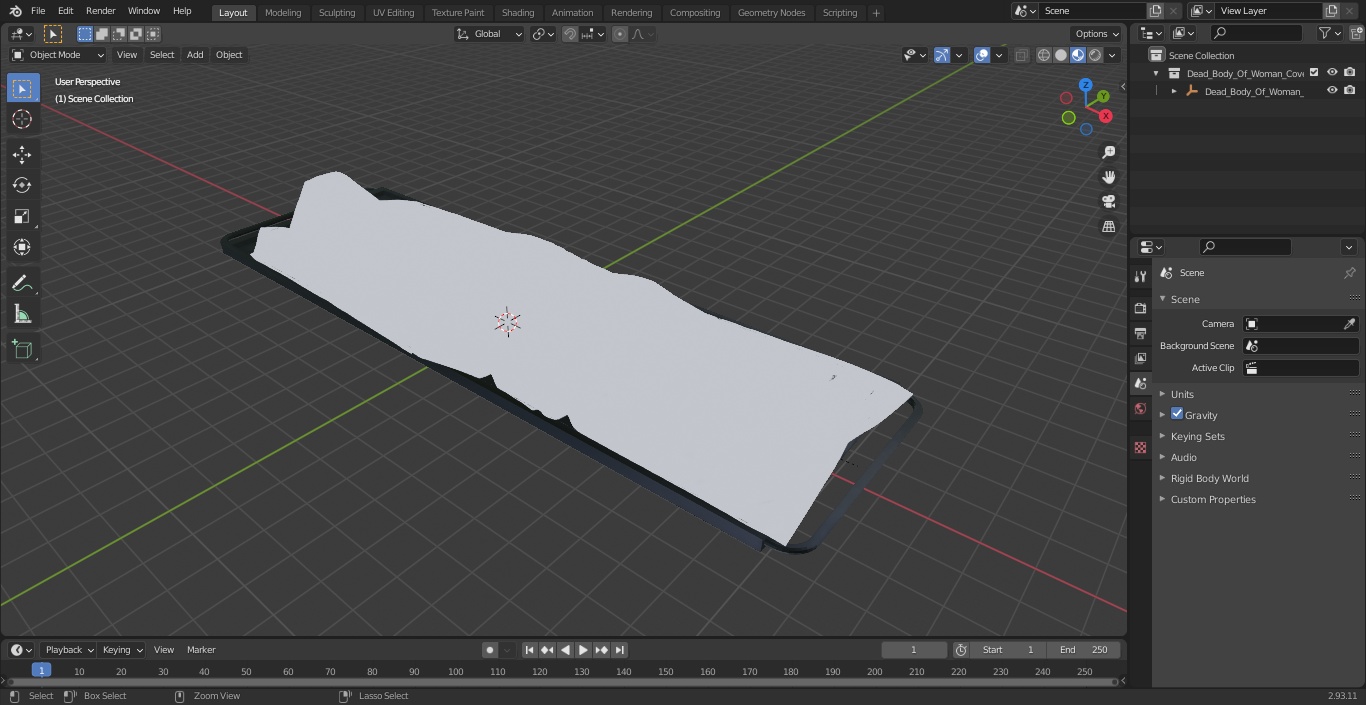Open the Render properties tab
The width and height of the screenshot is (1366, 705).
point(1140,308)
